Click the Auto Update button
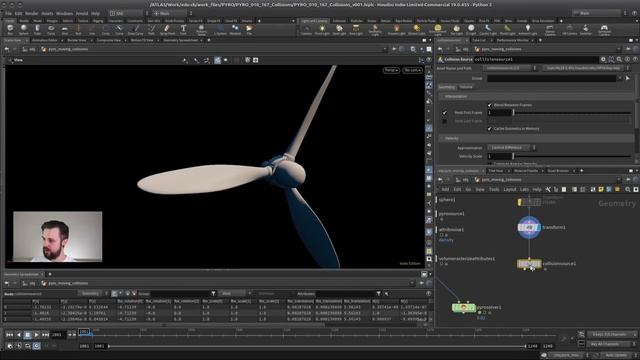The width and height of the screenshot is (640, 360). [x=616, y=355]
